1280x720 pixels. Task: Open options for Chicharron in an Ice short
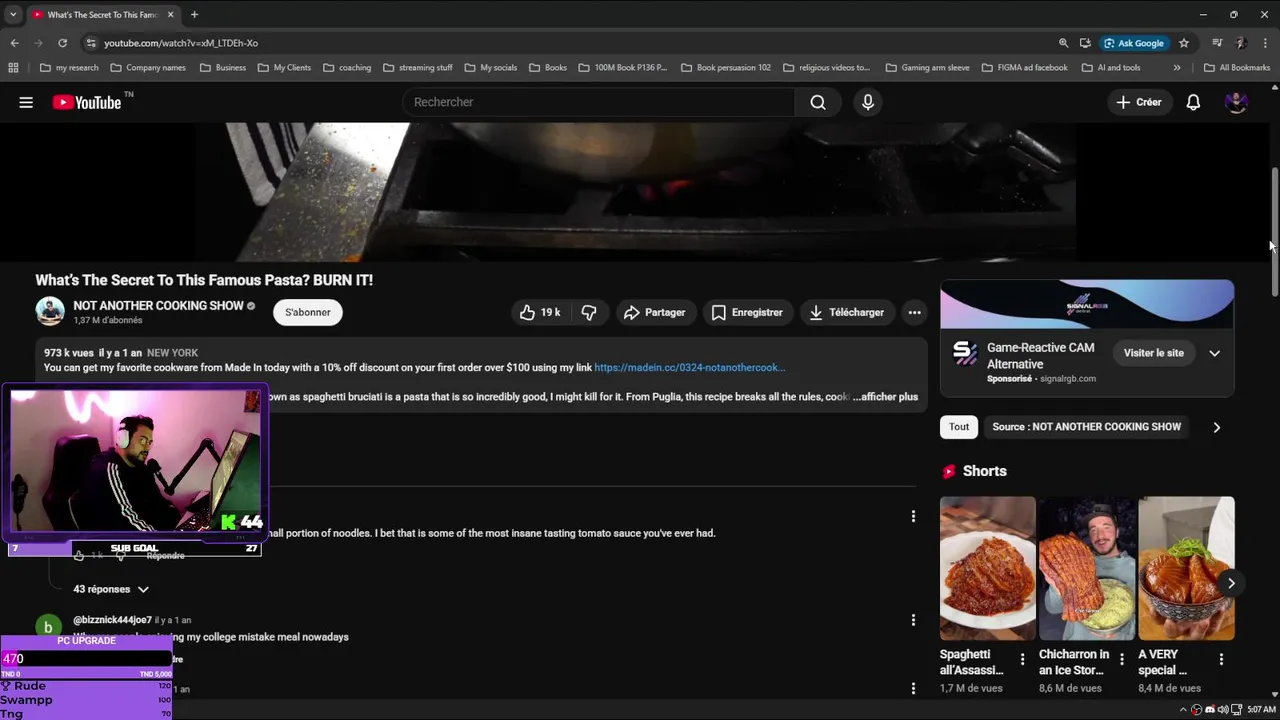tap(1122, 659)
